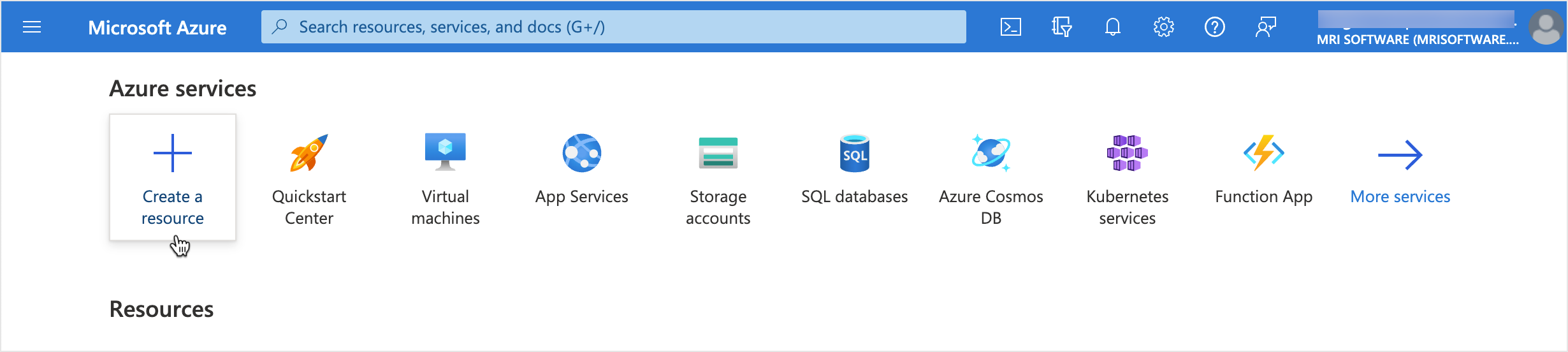
Task: Open Virtual machines service
Action: (446, 179)
